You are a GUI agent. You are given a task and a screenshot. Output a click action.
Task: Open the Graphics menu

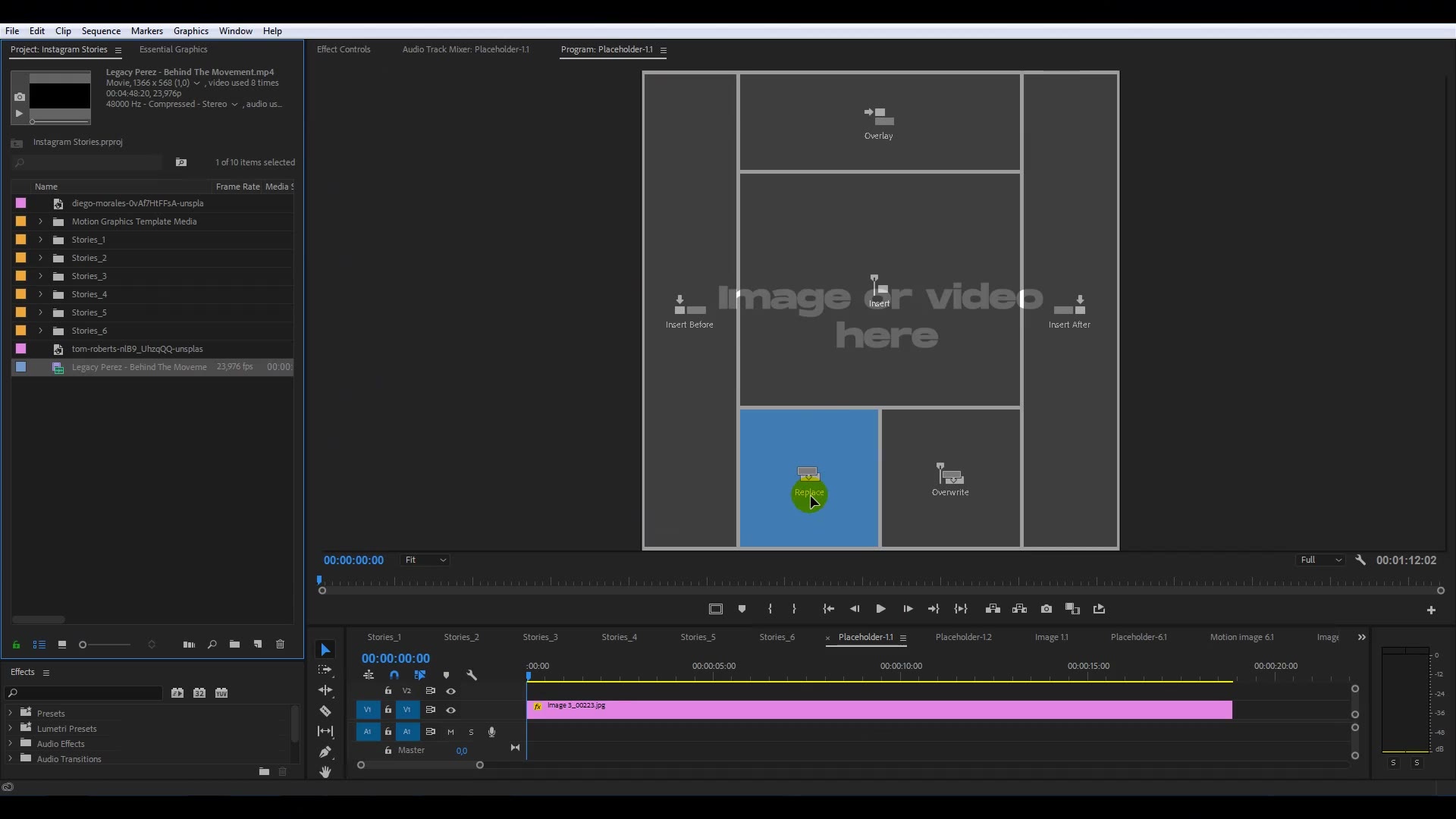click(191, 30)
